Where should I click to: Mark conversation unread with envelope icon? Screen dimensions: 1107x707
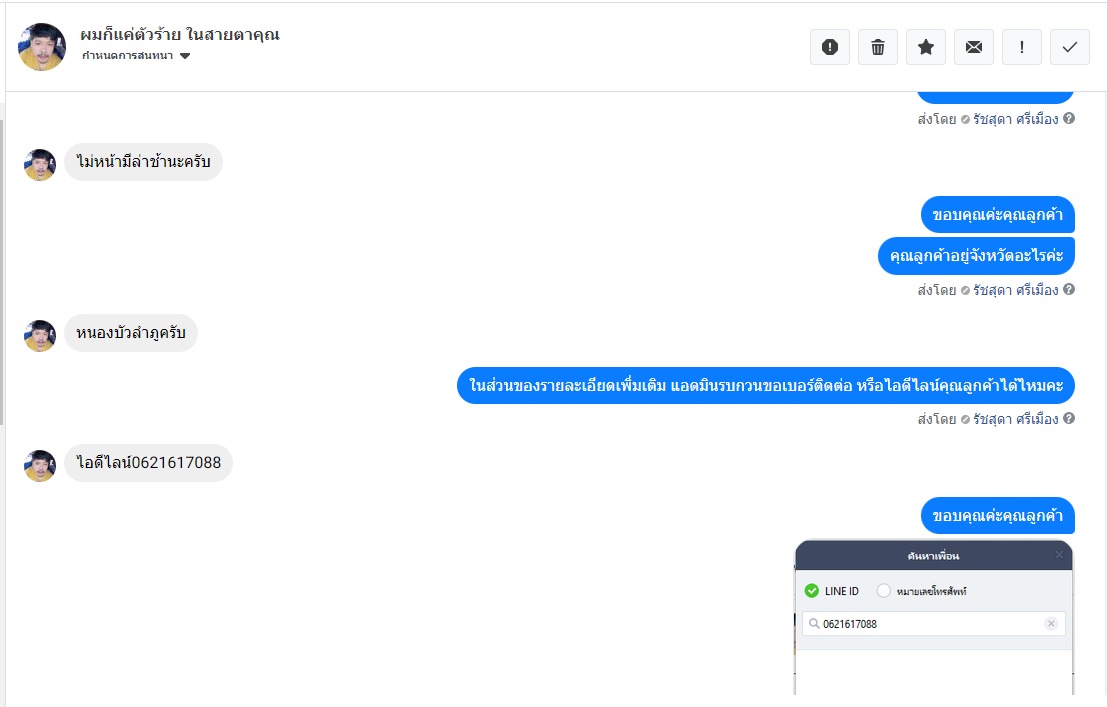pos(974,47)
